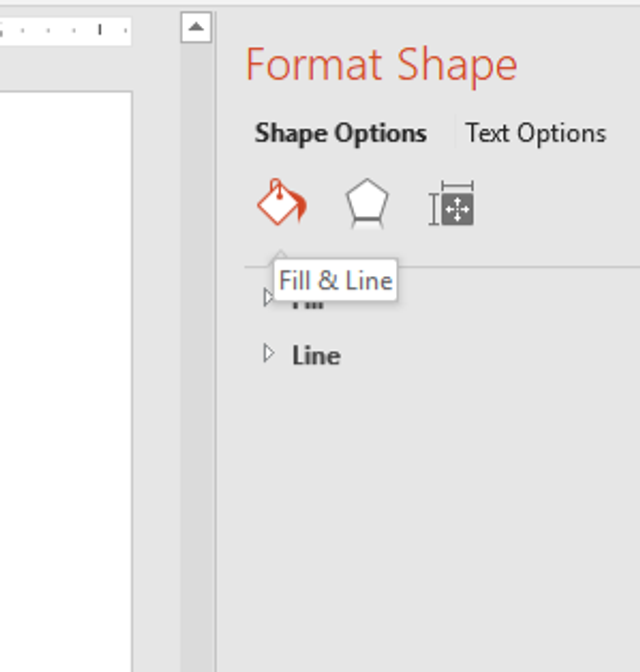Click the Format Shape pane title
640x672 pixels.
click(381, 65)
